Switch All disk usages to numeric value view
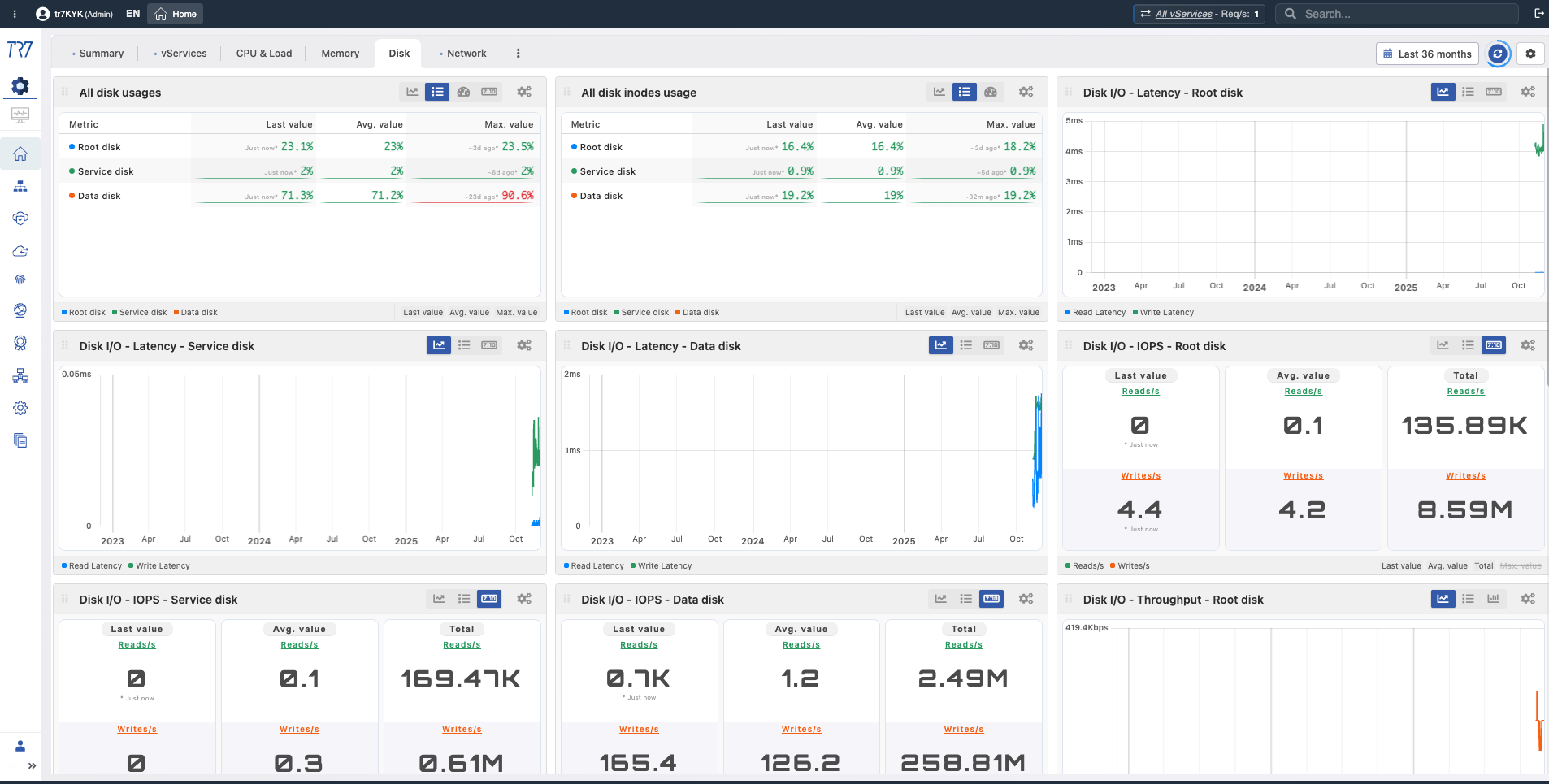Viewport: 1549px width, 784px height. coord(489,92)
